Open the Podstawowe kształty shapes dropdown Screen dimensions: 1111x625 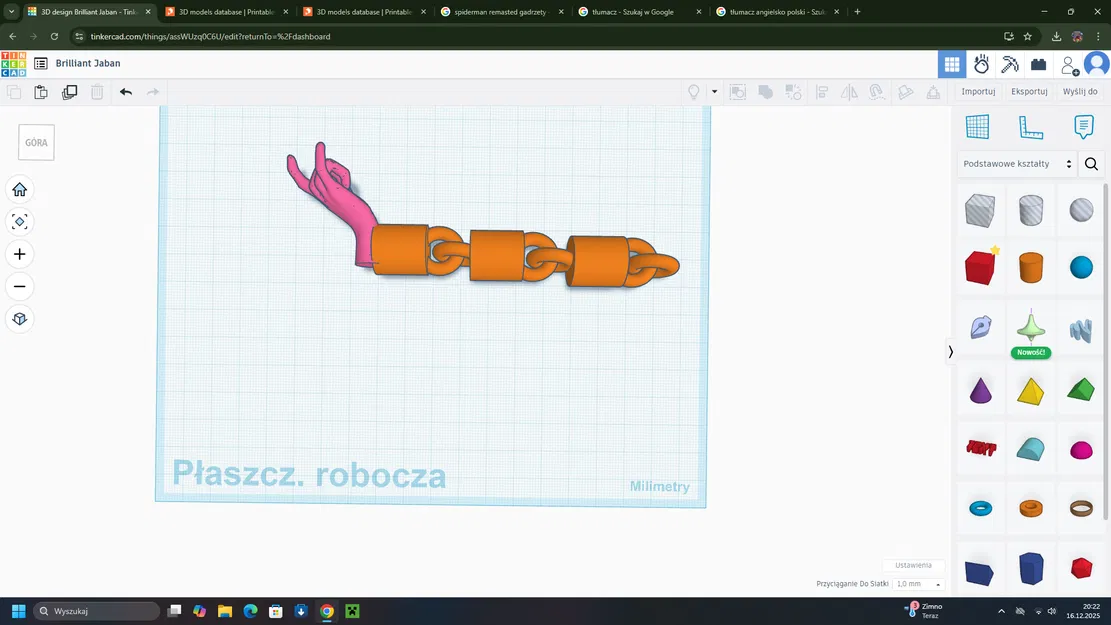(x=1017, y=164)
